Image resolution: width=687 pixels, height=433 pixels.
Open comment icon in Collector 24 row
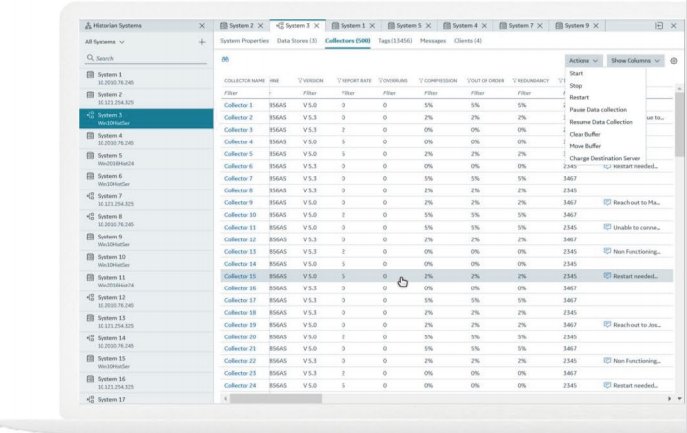tap(607, 385)
